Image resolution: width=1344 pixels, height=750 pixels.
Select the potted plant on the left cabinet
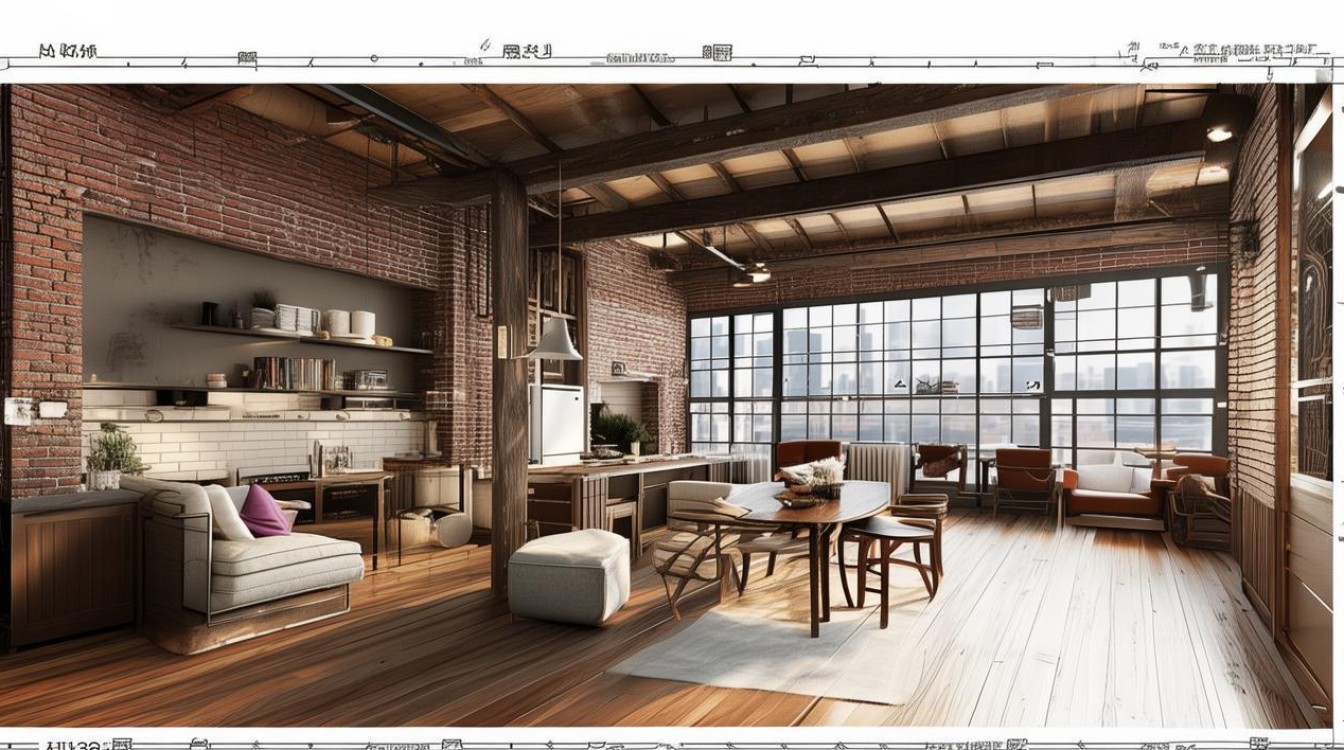pyautogui.click(x=113, y=457)
